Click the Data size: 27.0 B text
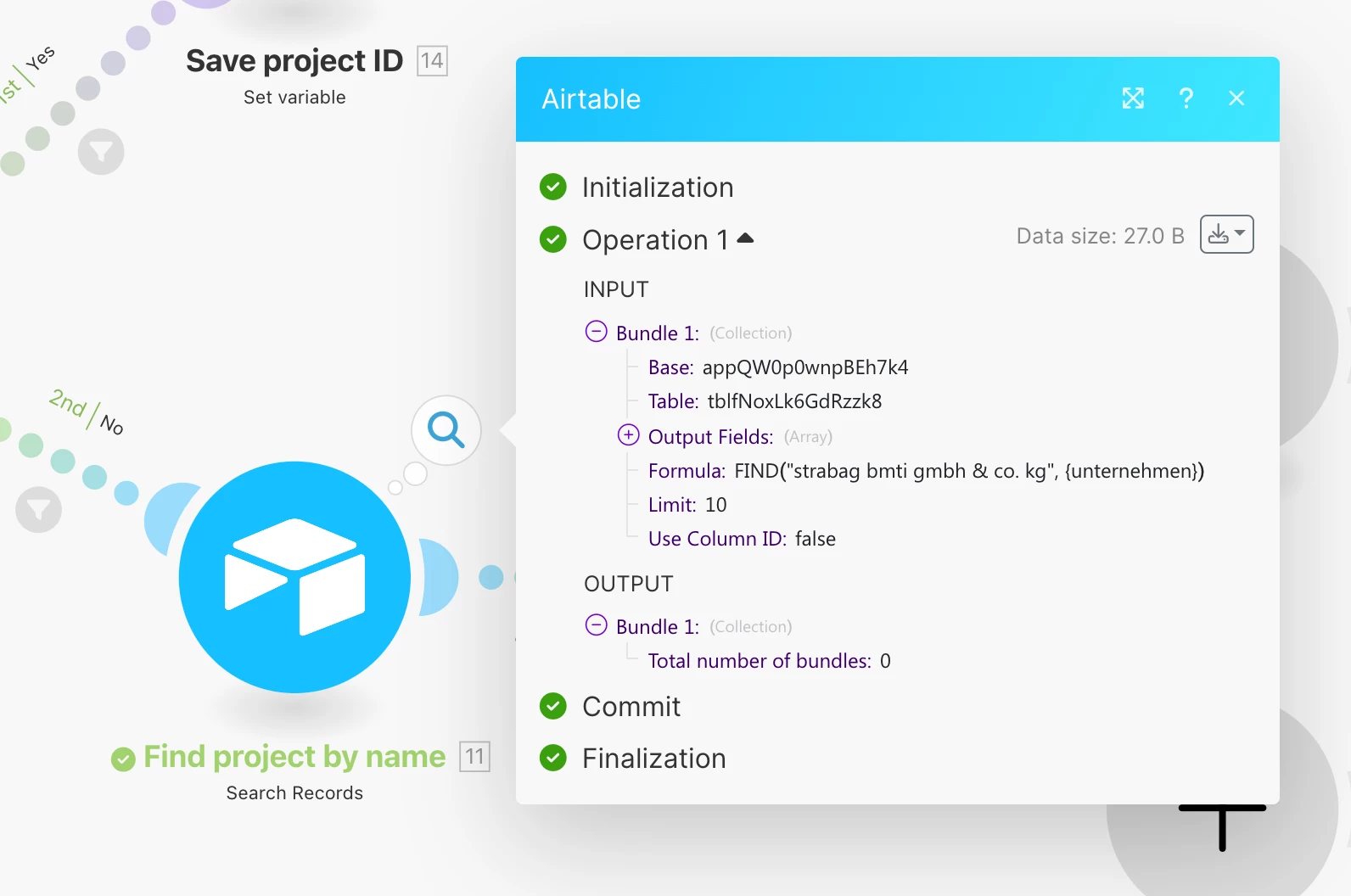 [x=1101, y=236]
